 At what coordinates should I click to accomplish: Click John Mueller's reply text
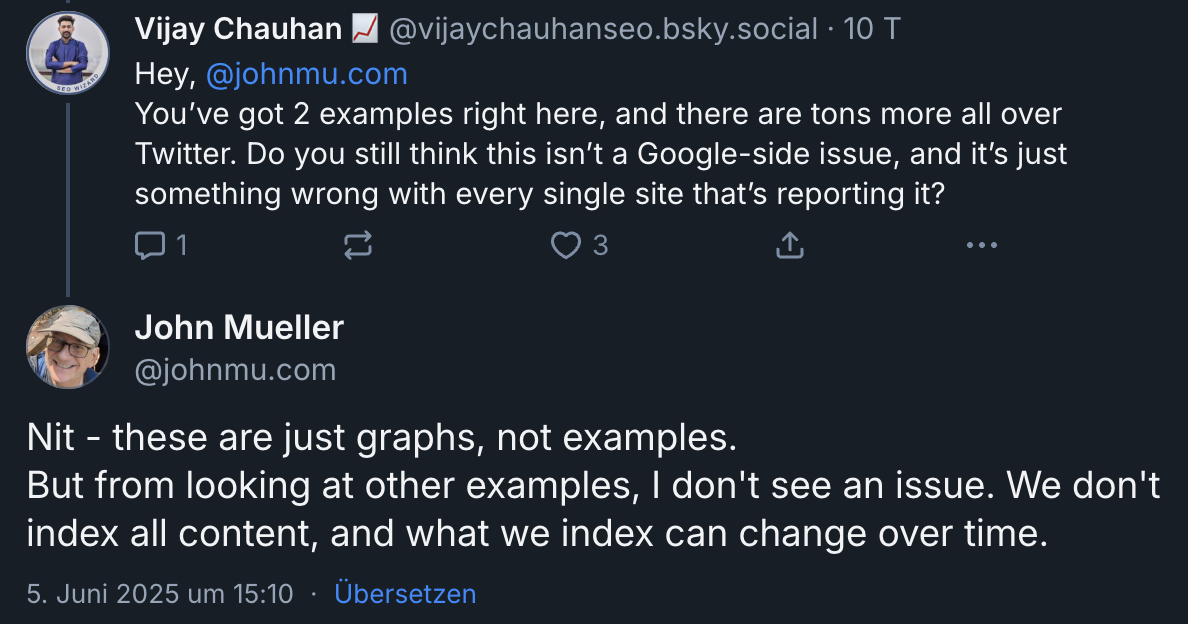pos(592,485)
